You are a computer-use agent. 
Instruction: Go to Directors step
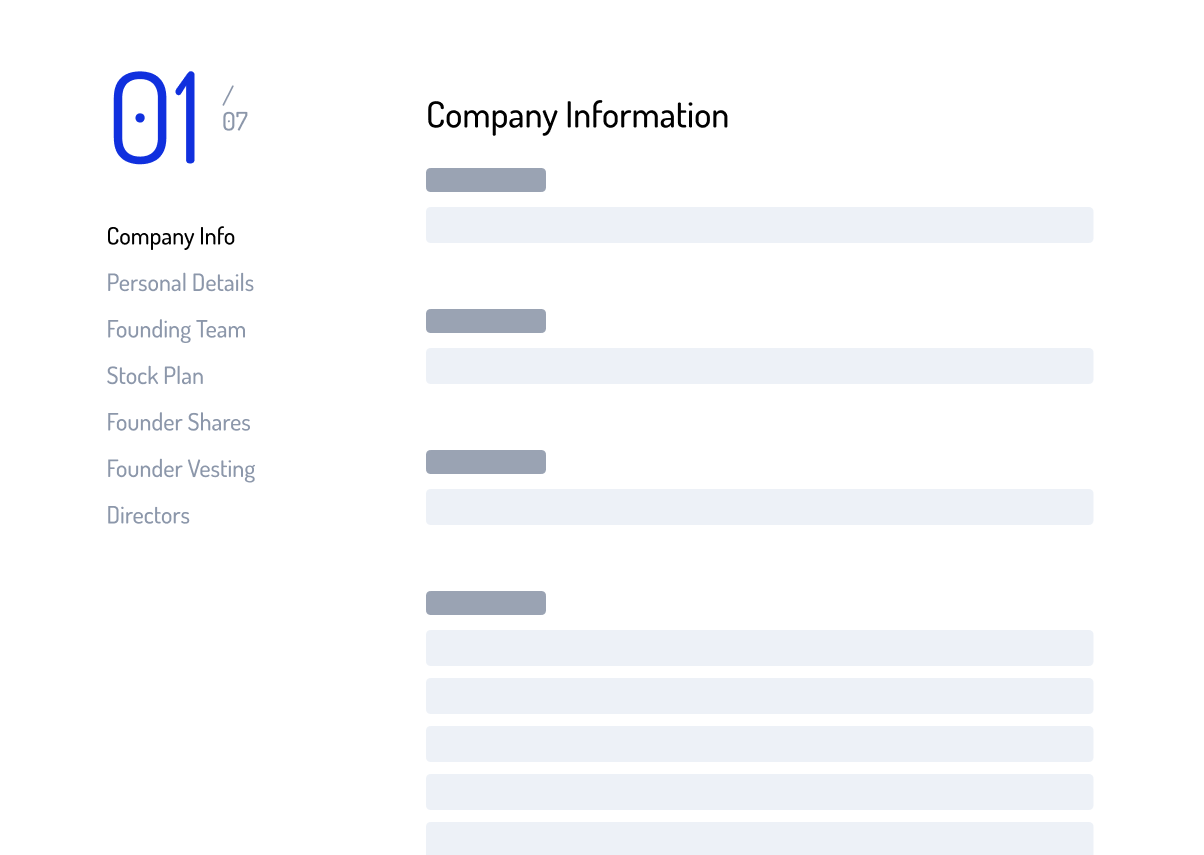coord(148,515)
